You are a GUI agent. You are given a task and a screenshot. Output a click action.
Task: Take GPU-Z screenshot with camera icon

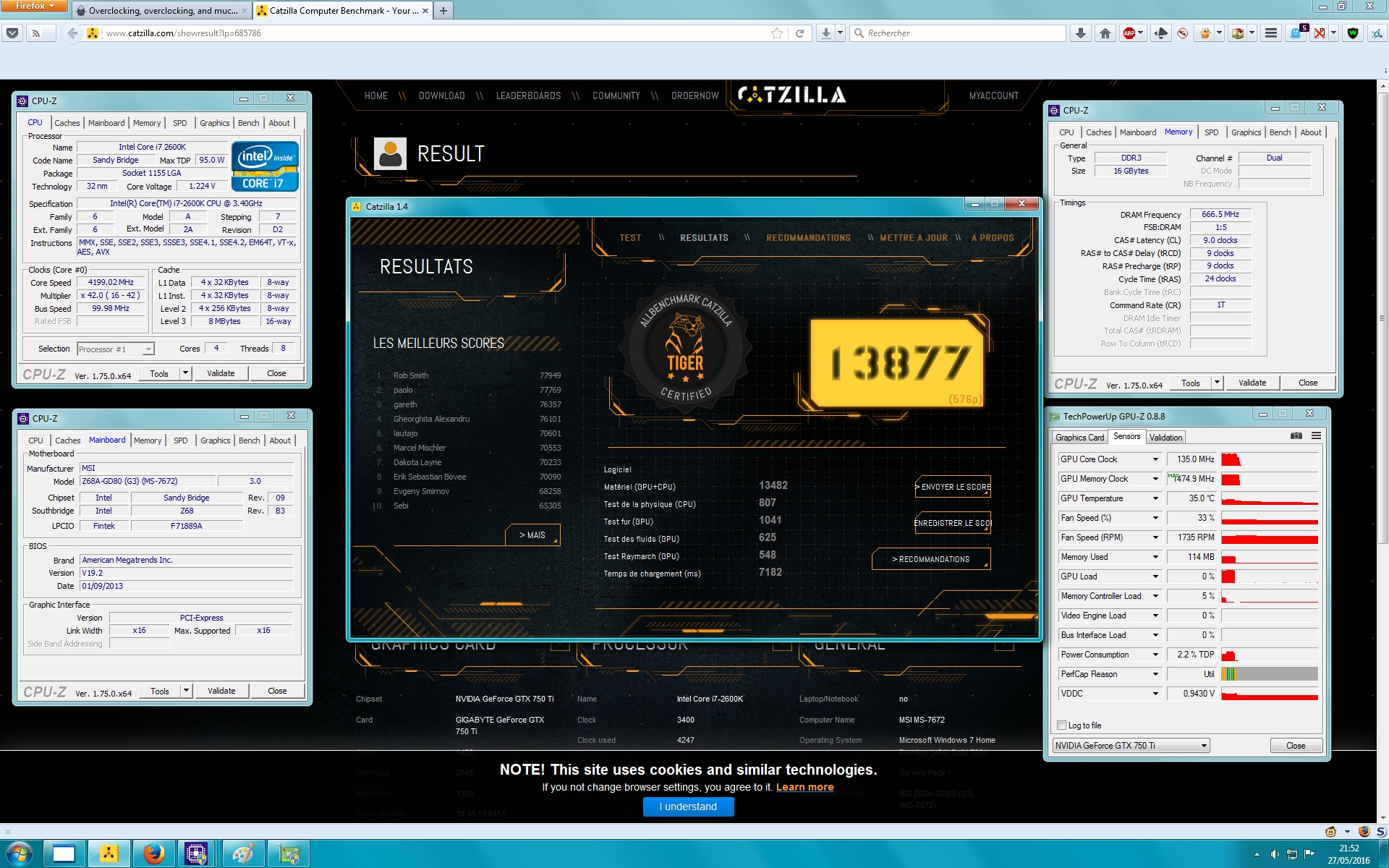[1296, 436]
